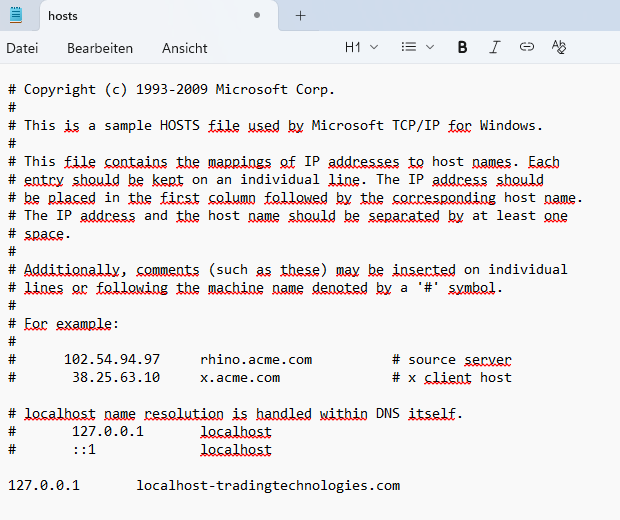Expand the list style dropdown arrow
620x520 pixels.
430,47
